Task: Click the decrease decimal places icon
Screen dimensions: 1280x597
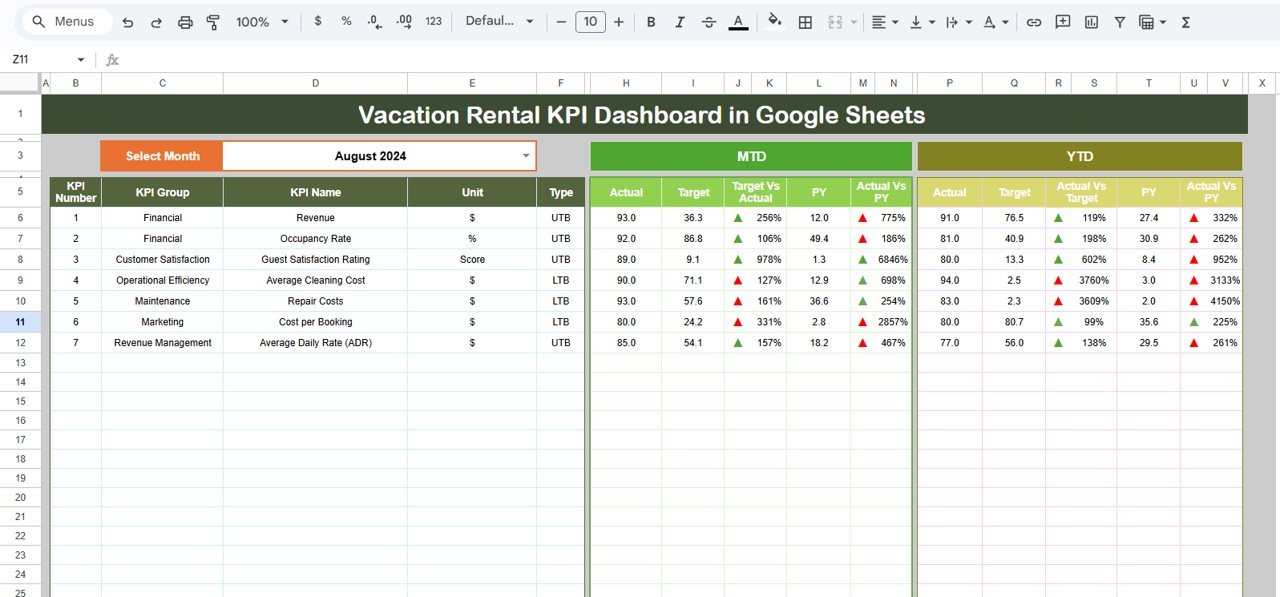Action: (x=374, y=20)
